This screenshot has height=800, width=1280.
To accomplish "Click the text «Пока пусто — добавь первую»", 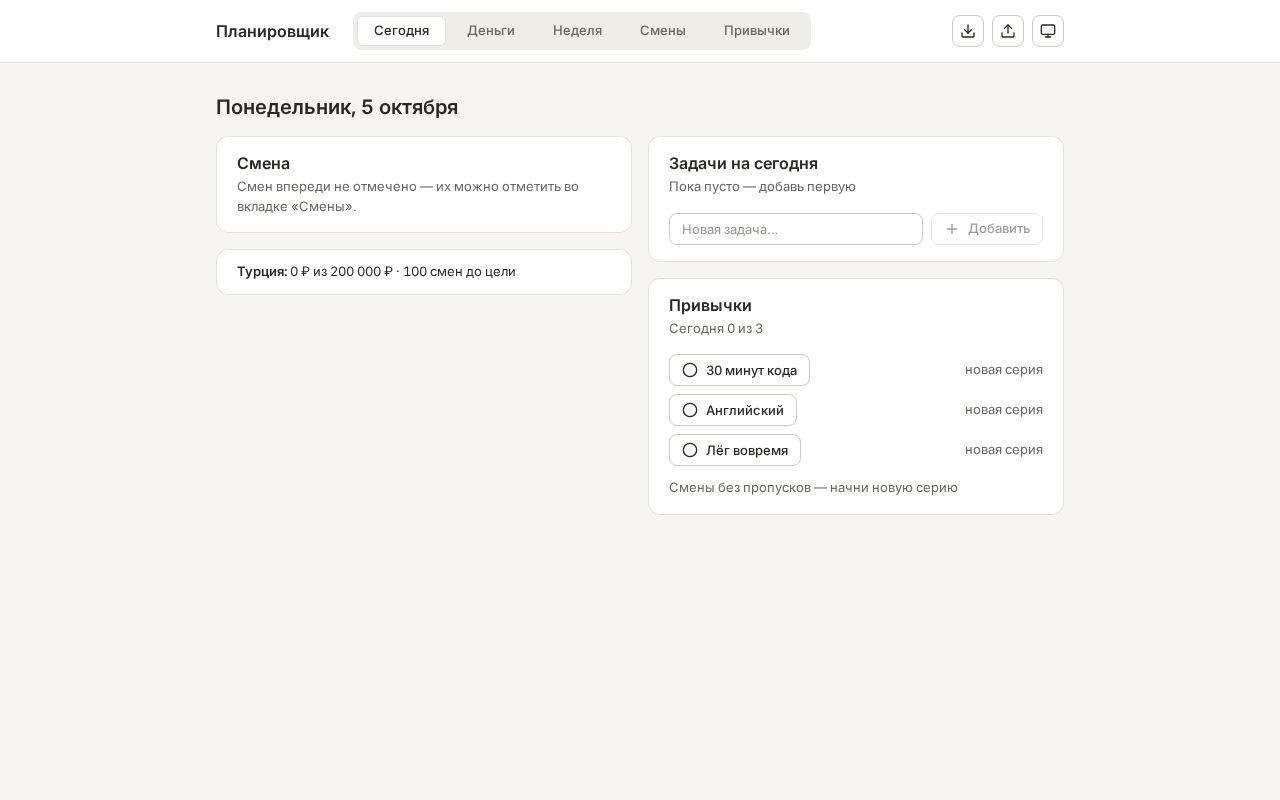I will (762, 187).
